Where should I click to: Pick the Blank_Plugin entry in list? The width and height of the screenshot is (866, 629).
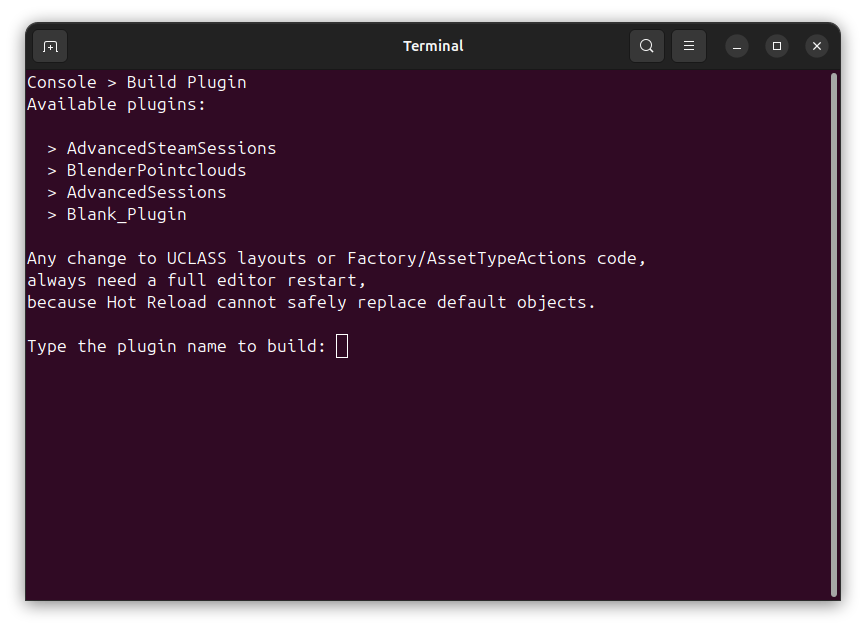pyautogui.click(x=126, y=214)
